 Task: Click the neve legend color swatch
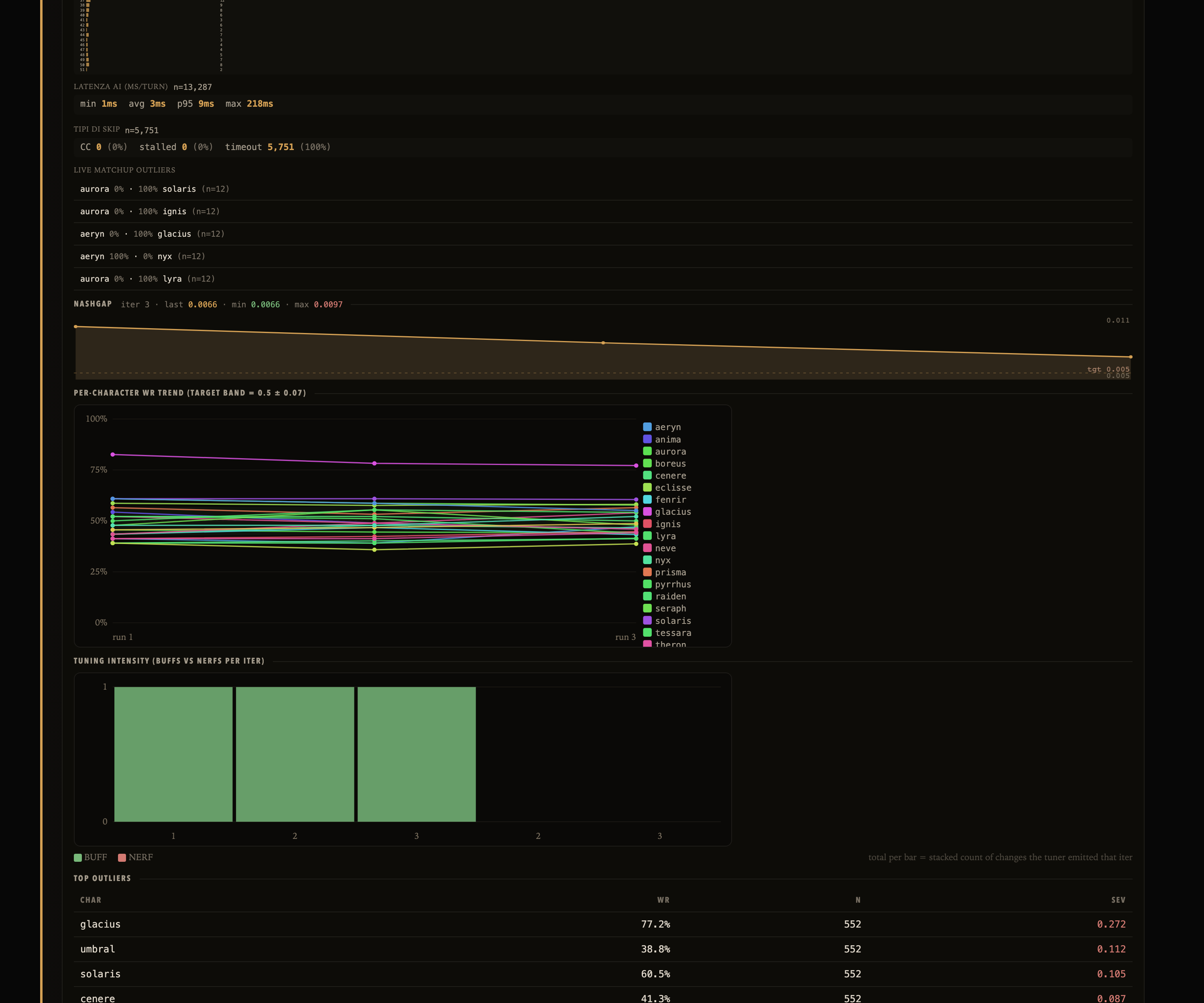coord(647,548)
